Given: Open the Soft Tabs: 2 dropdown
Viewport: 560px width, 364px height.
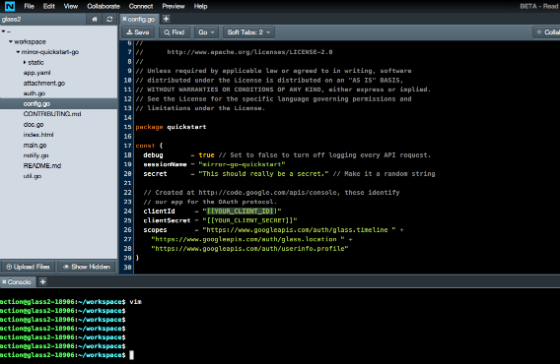Looking at the screenshot, I should pos(249,32).
